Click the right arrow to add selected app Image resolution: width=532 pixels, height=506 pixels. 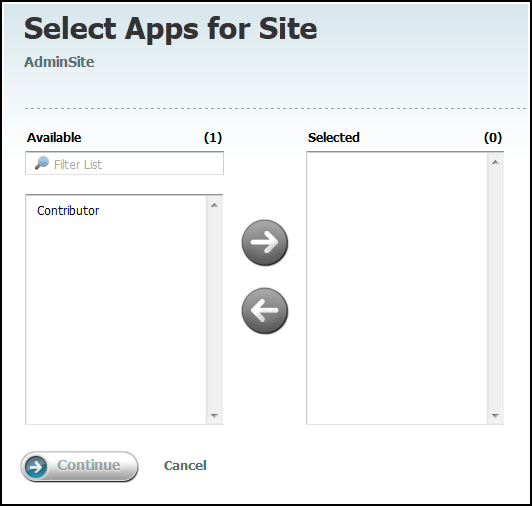[x=265, y=242]
